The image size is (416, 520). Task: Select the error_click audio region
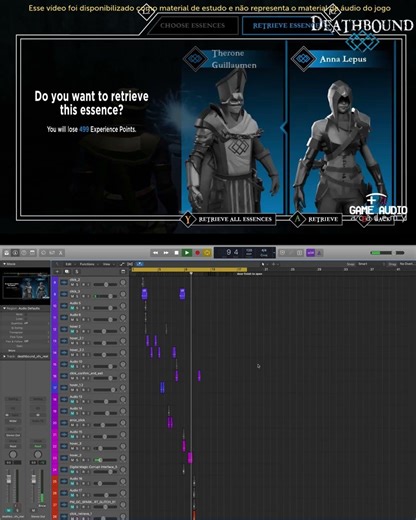click(170, 422)
